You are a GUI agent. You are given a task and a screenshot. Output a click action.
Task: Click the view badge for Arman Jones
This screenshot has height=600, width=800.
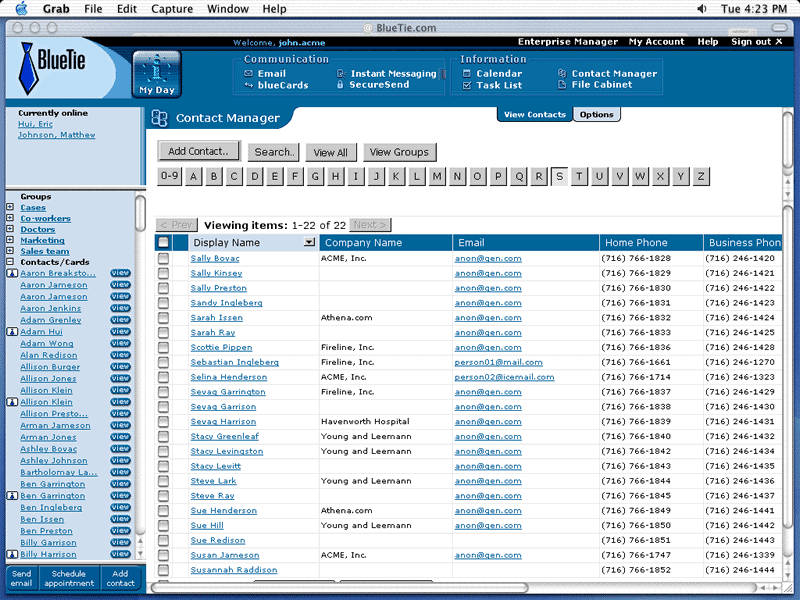[x=120, y=437]
